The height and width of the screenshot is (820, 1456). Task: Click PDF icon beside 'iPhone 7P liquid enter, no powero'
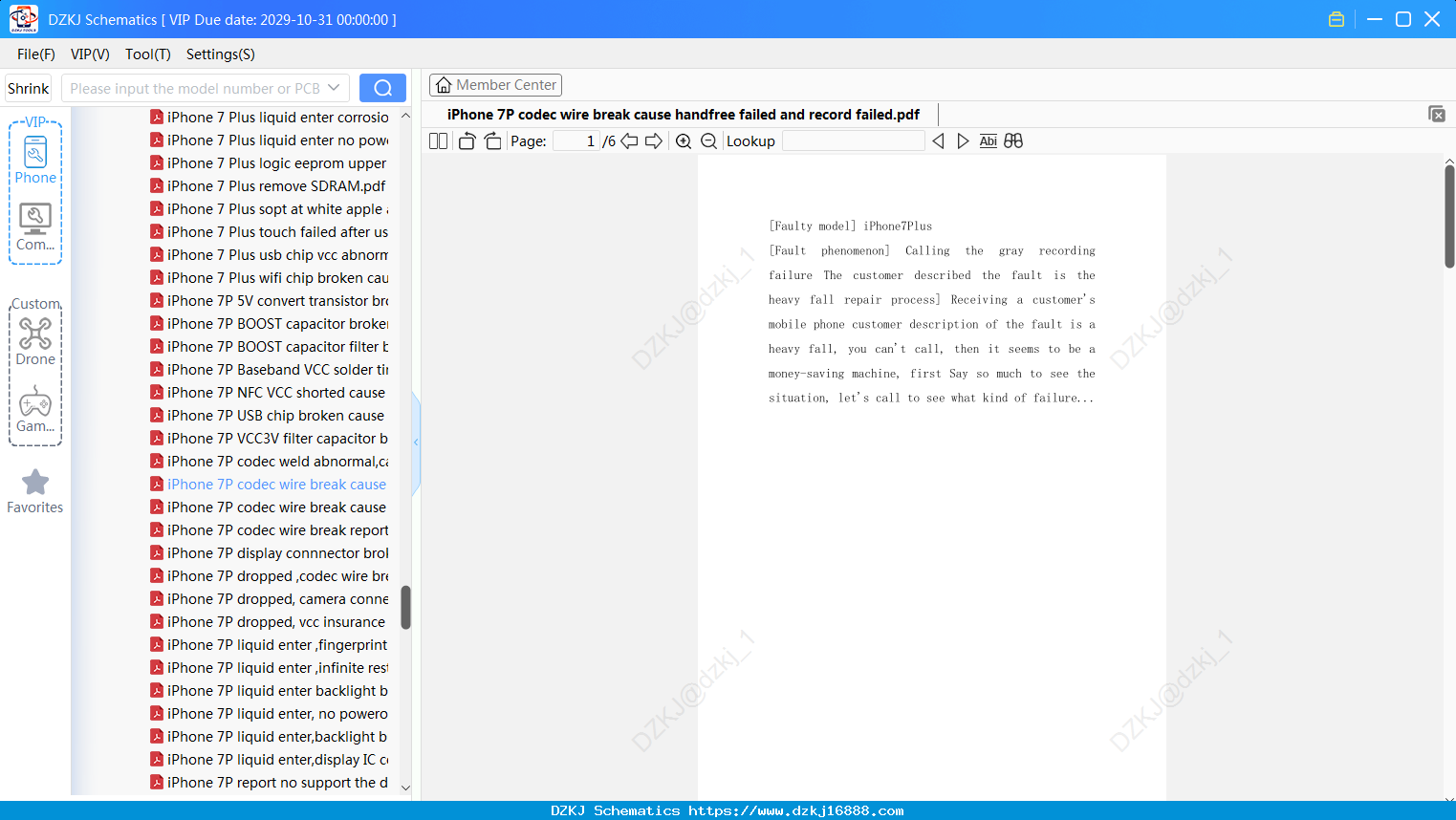tap(157, 714)
